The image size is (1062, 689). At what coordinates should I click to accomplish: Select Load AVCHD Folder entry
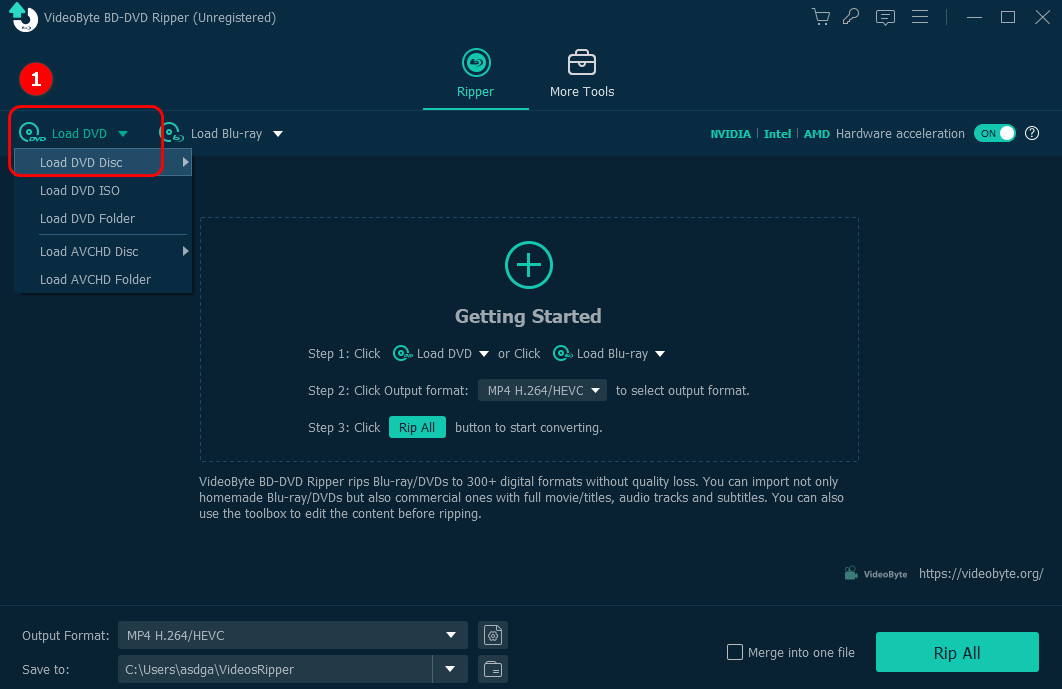[x=95, y=279]
